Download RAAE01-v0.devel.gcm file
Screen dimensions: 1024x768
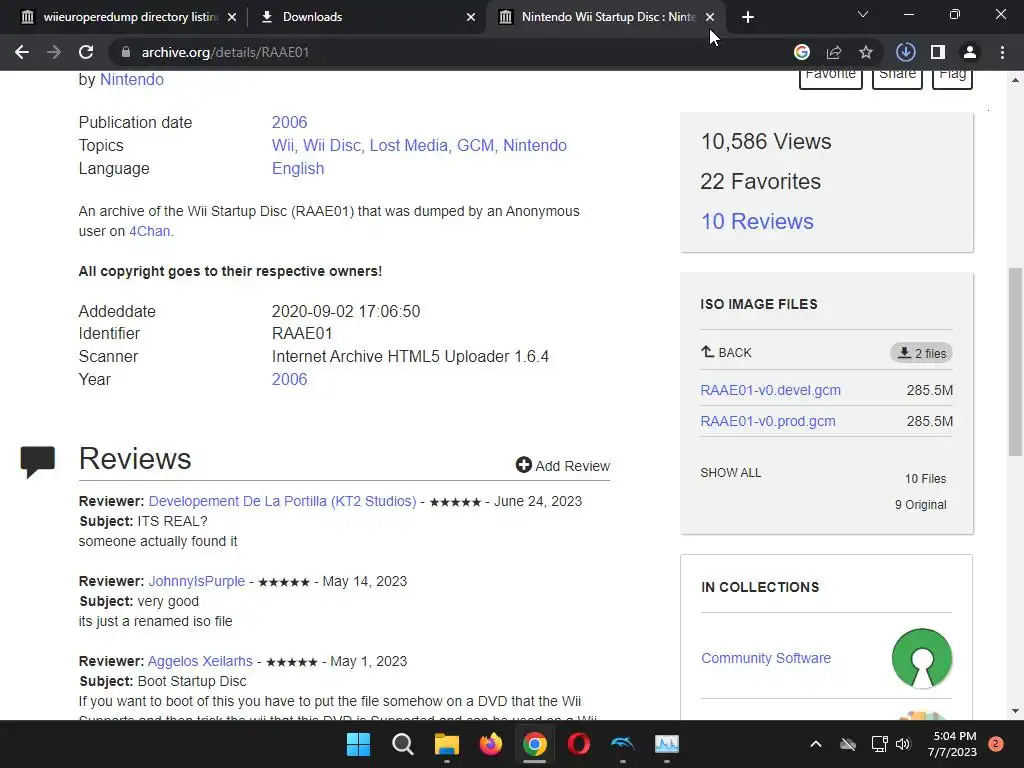pyautogui.click(x=770, y=391)
